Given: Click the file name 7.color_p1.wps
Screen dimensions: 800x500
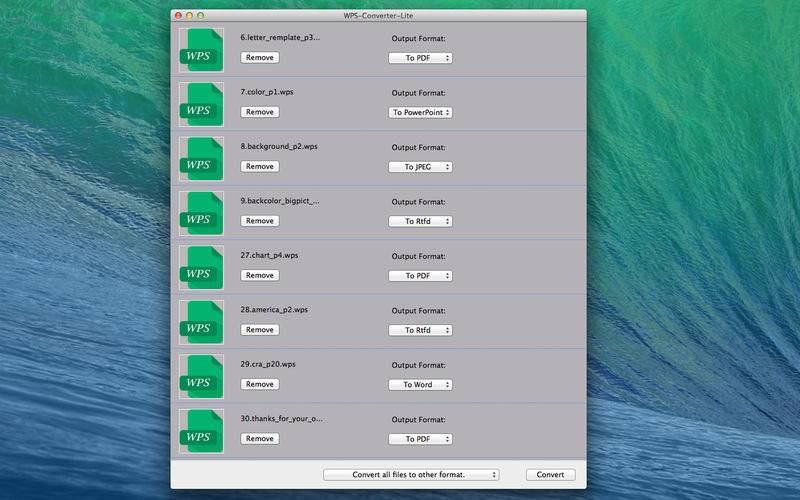Looking at the screenshot, I should (x=267, y=92).
